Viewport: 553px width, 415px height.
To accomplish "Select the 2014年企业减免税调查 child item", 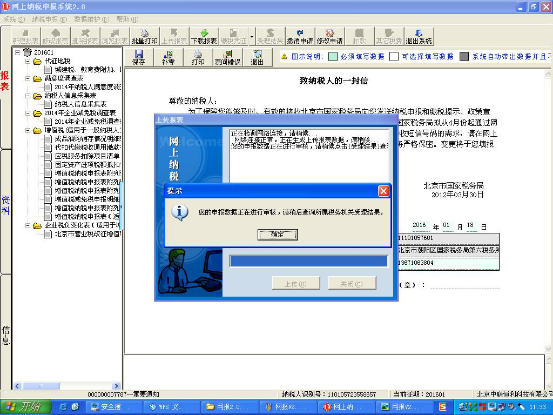I will (x=87, y=122).
